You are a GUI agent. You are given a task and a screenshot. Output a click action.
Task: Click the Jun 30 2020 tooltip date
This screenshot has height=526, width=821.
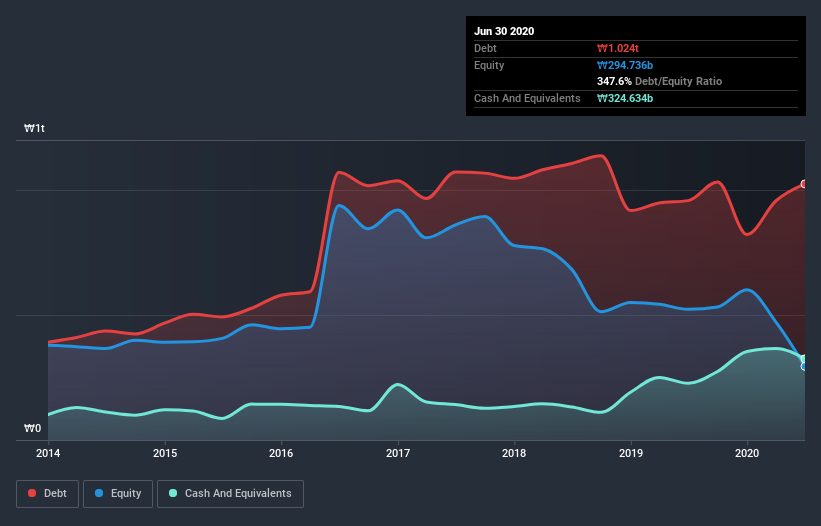[x=504, y=31]
